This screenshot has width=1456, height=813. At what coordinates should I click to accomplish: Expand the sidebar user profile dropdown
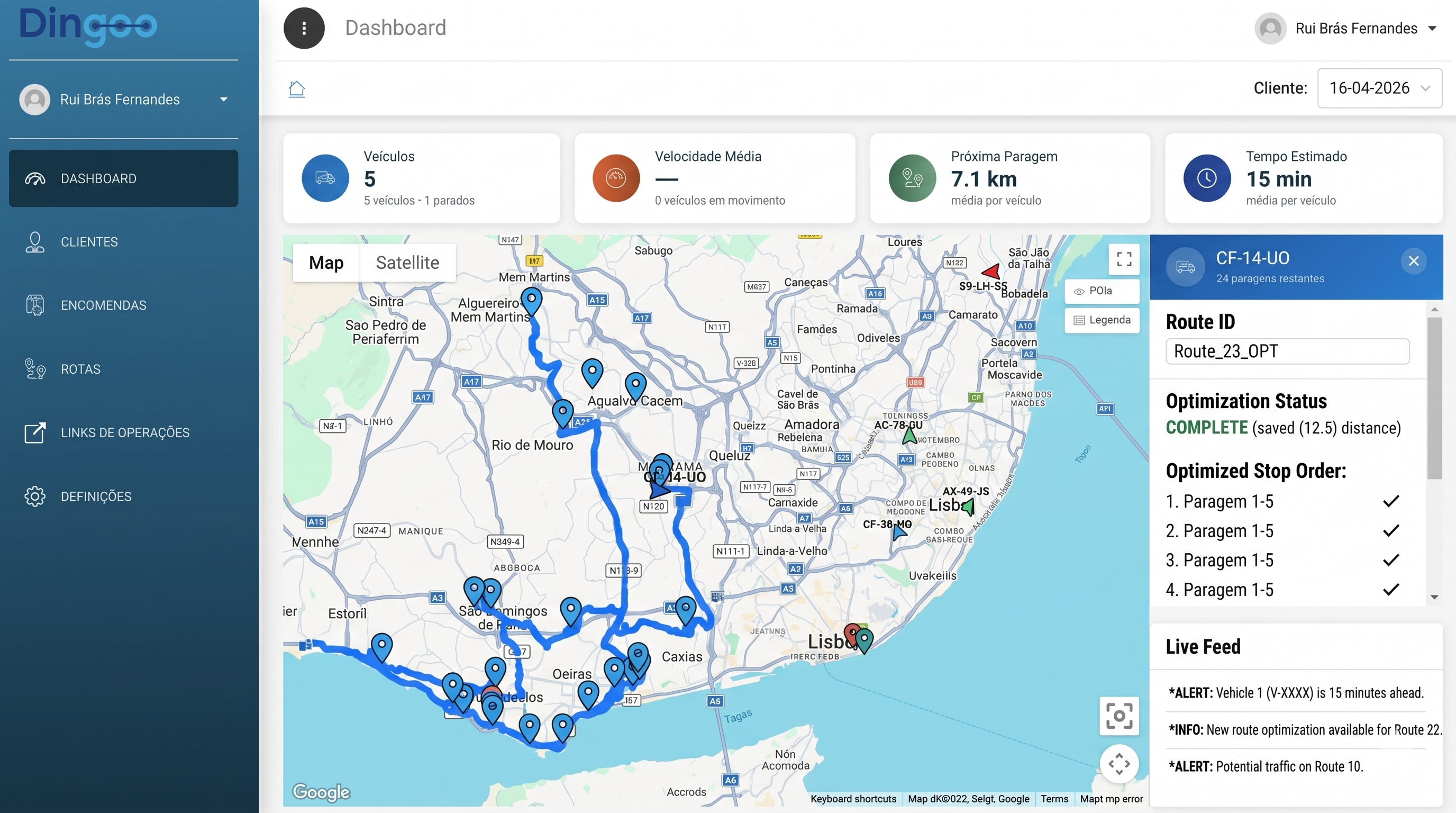click(x=224, y=100)
